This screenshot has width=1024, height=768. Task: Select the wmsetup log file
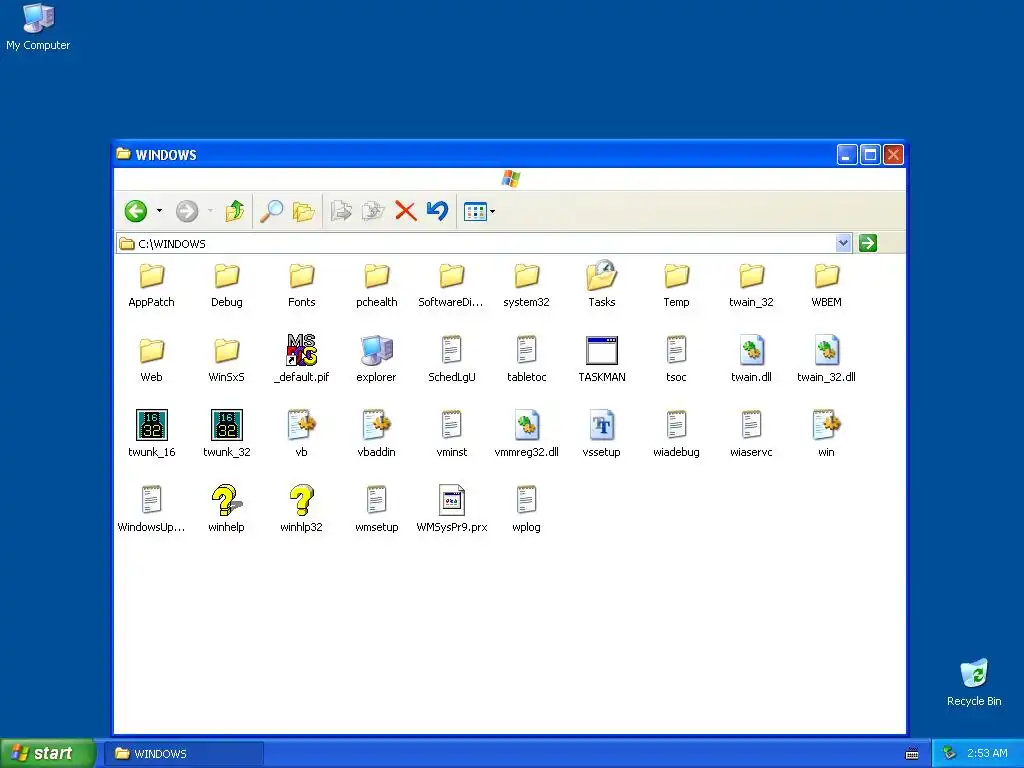[x=377, y=509]
